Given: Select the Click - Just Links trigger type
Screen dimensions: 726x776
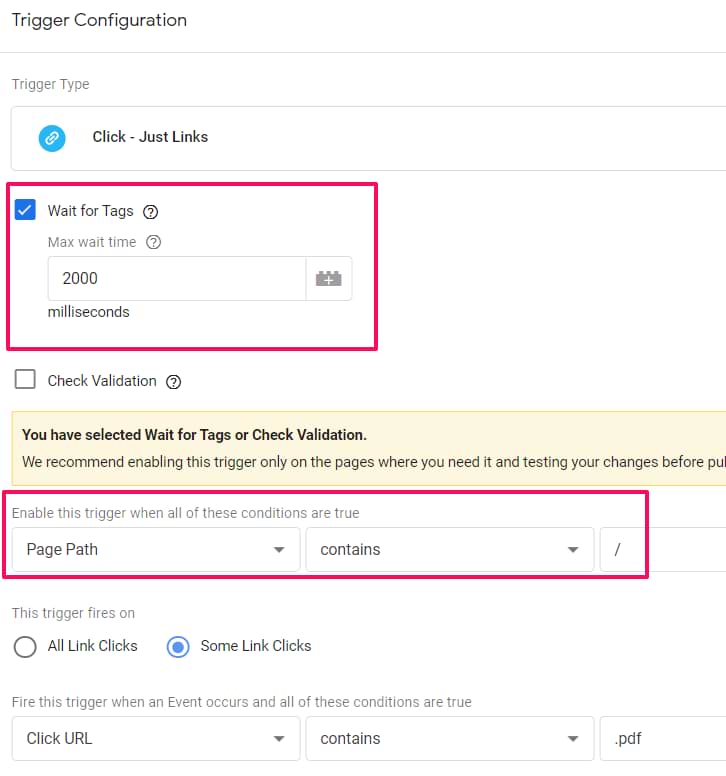Looking at the screenshot, I should click(150, 137).
